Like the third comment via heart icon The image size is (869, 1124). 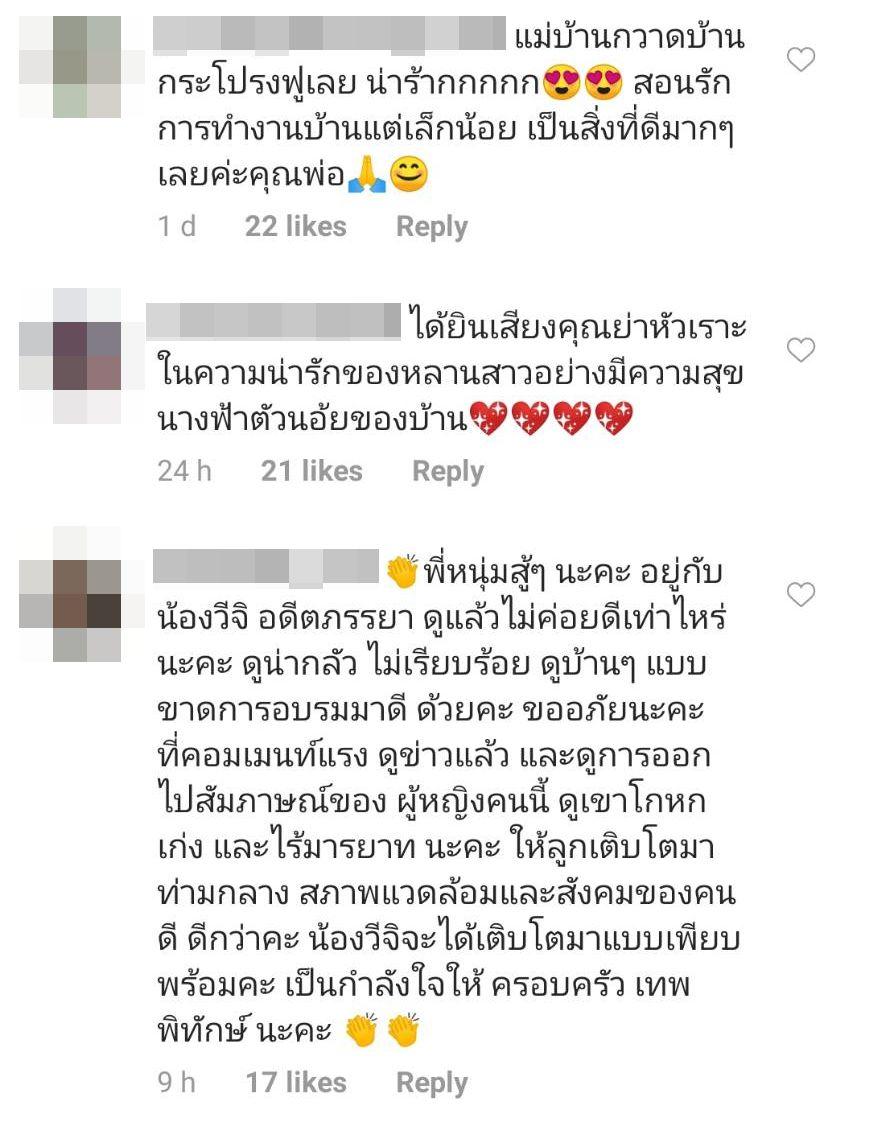pos(801,594)
